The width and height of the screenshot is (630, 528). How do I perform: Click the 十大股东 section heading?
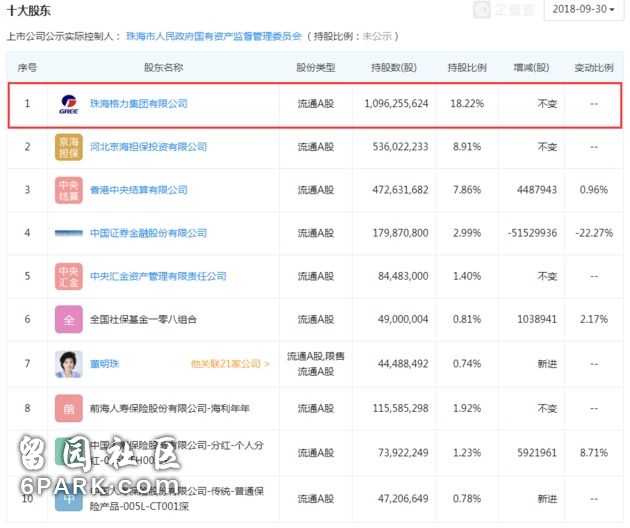pos(29,10)
